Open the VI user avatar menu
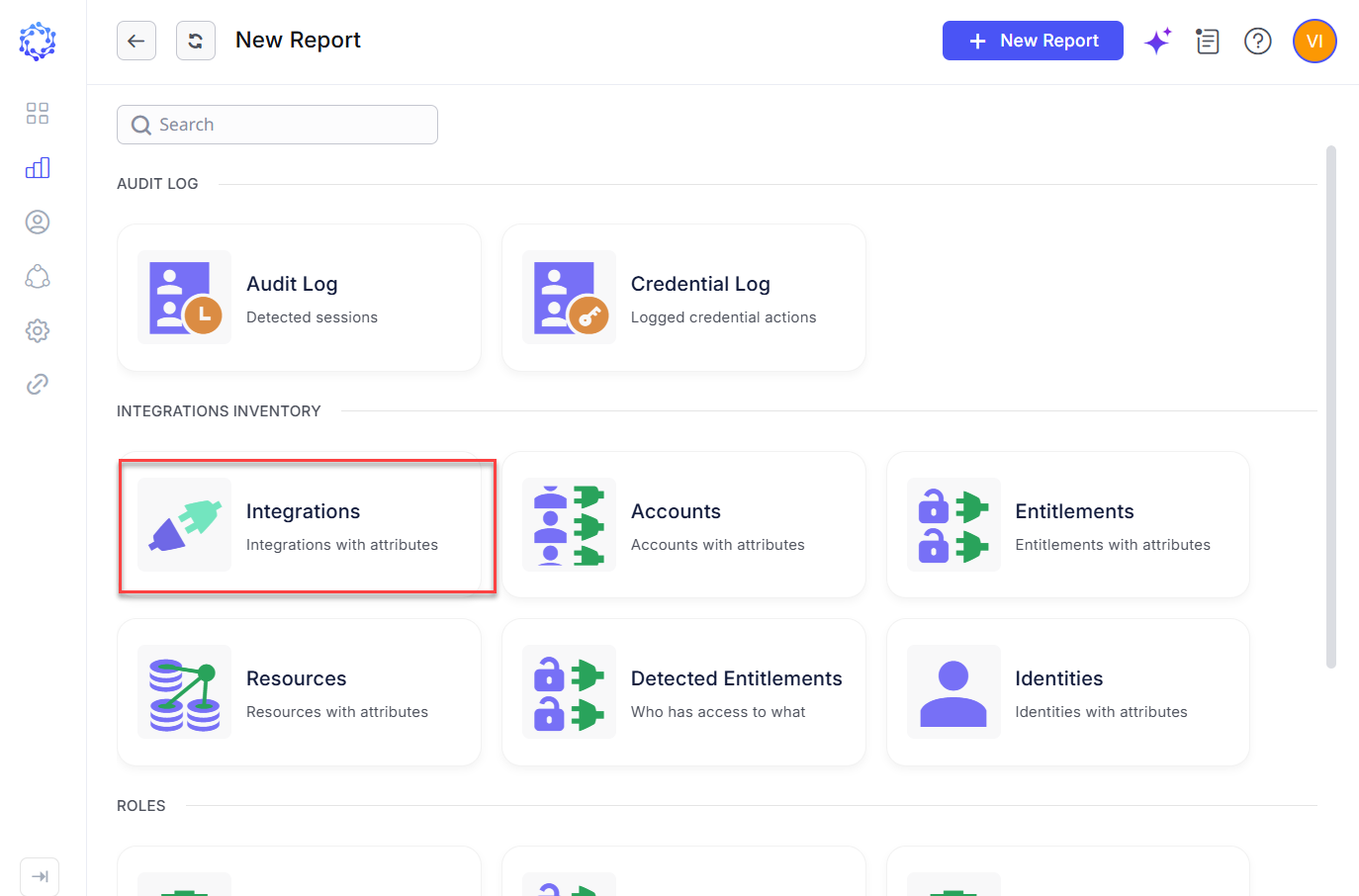 [1314, 41]
